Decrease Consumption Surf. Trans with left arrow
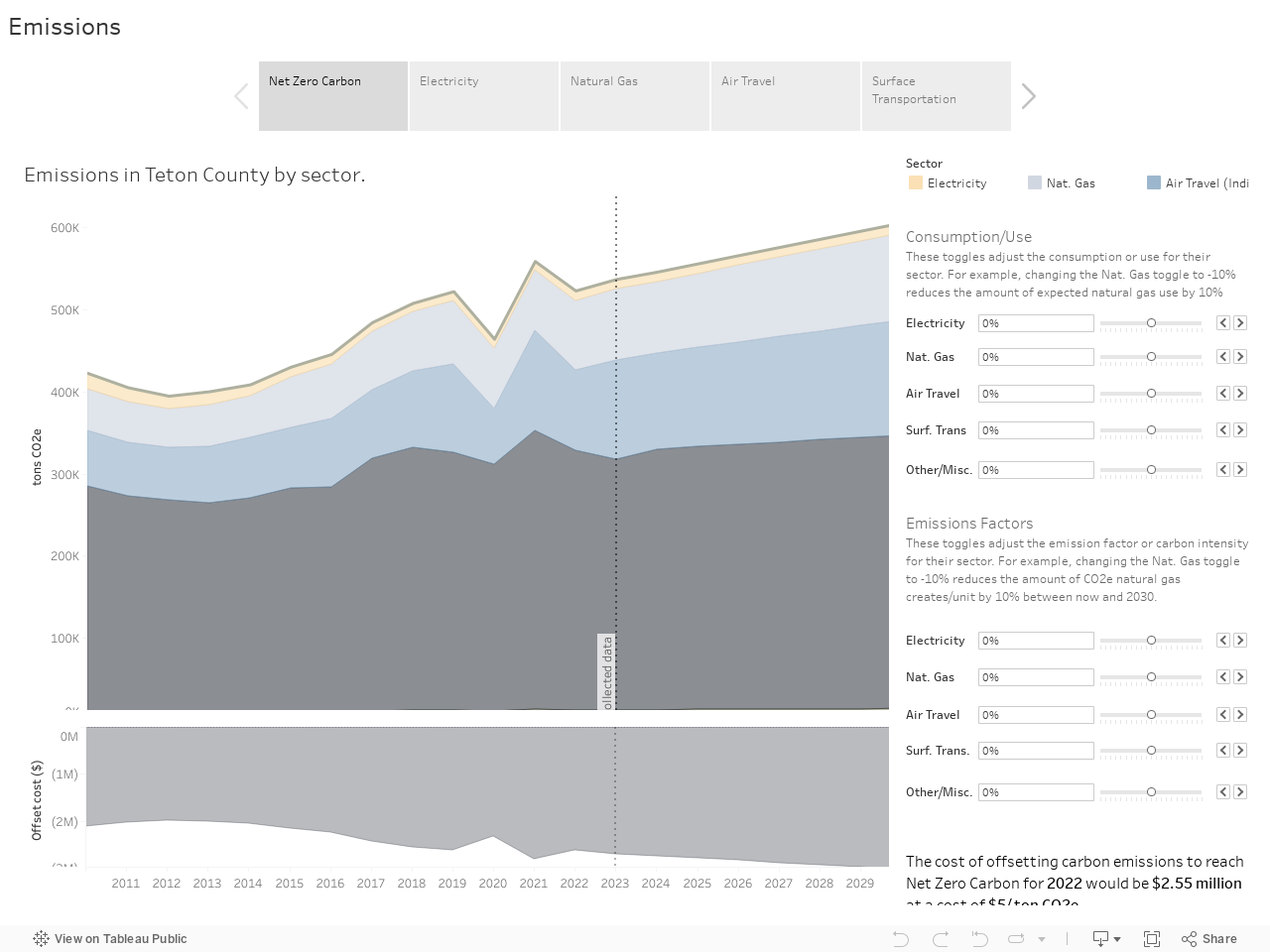 click(x=1223, y=430)
